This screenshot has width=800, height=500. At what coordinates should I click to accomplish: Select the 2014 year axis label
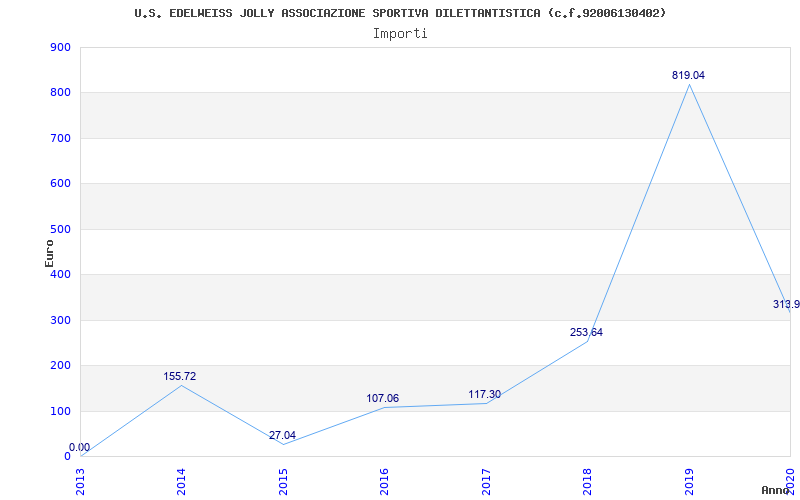coord(181,482)
